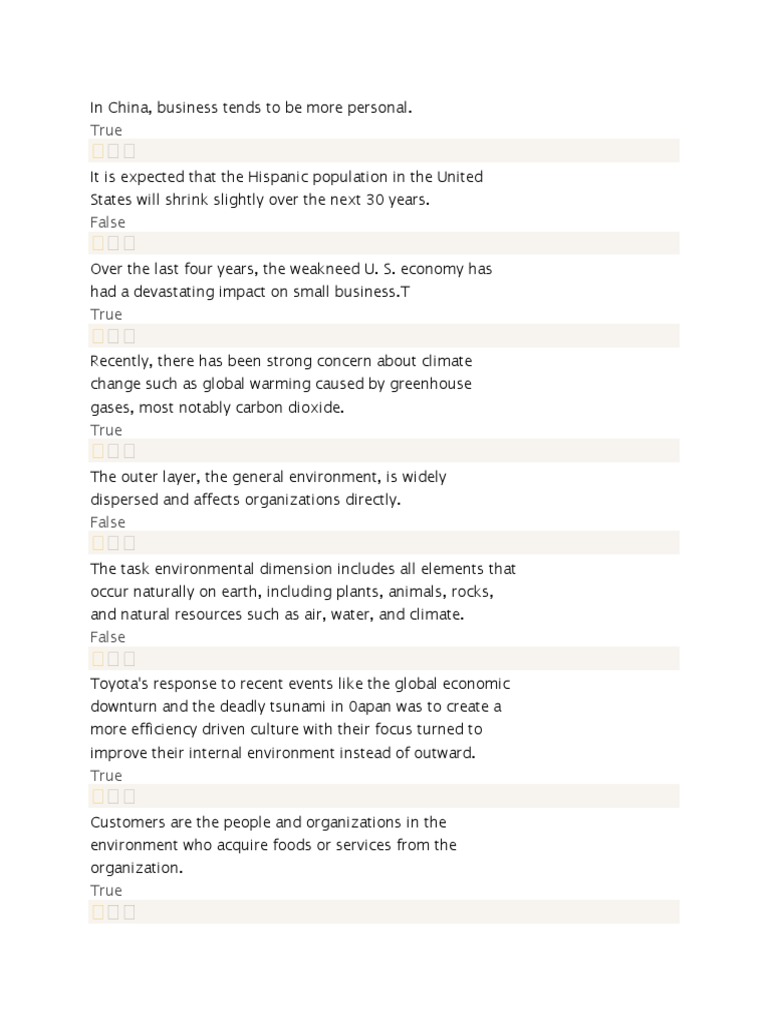Click last square icon below task environmental answer
The image size is (768, 1024).
(x=129, y=658)
